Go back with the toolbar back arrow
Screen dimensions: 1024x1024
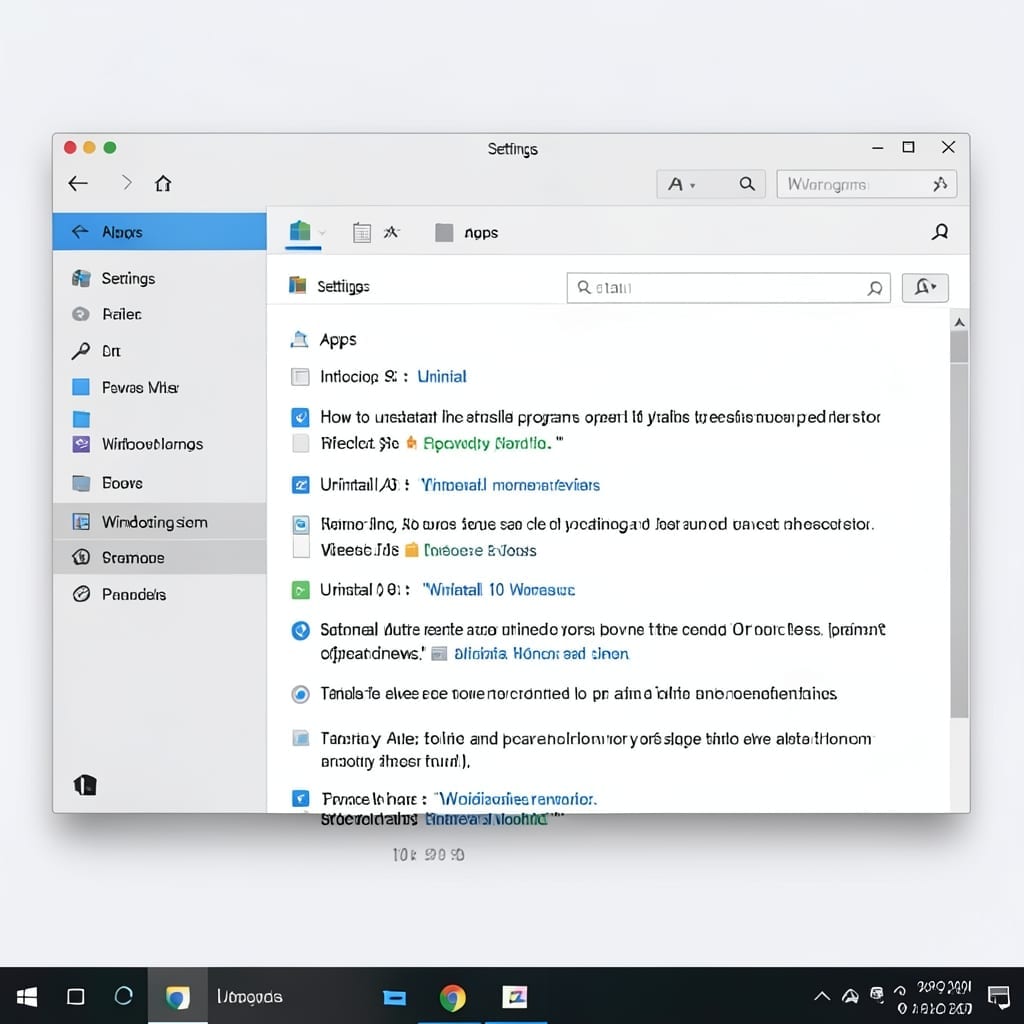pyautogui.click(x=78, y=184)
